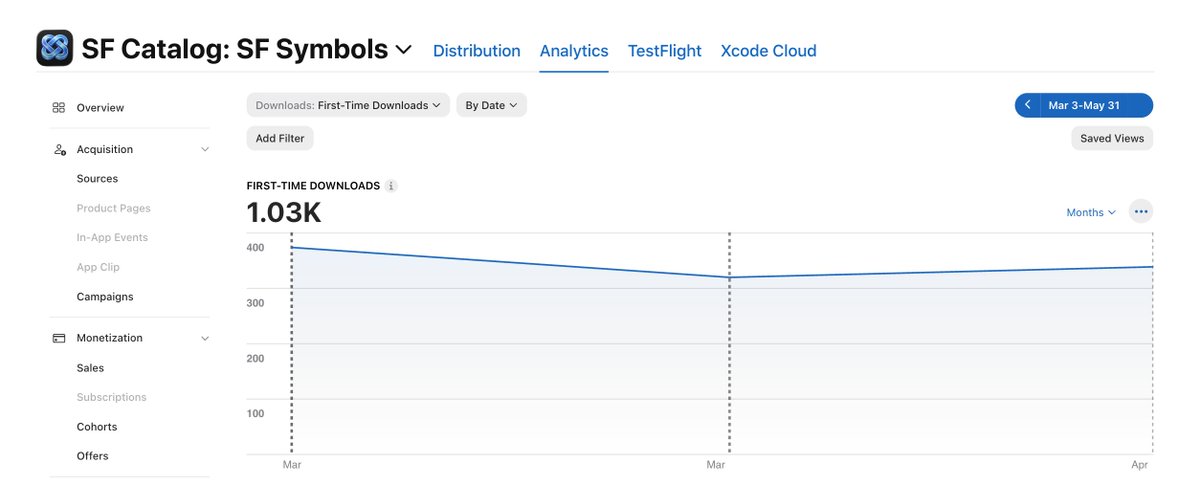Screen dimensions: 1200x485
Task: Open the By Date dropdown
Action: 491,105
